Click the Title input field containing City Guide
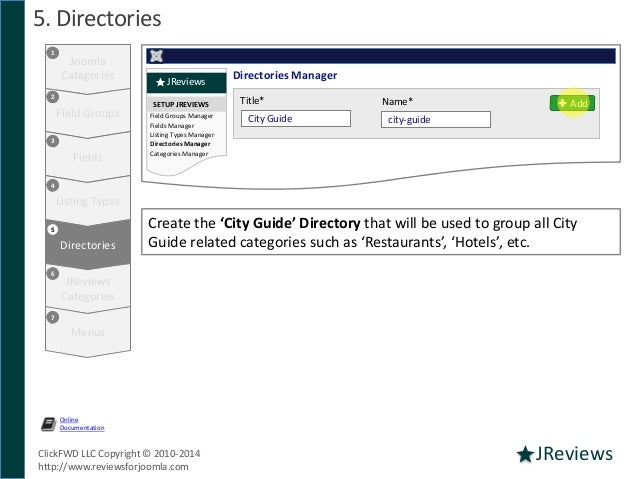This screenshot has height=479, width=638. pos(295,118)
